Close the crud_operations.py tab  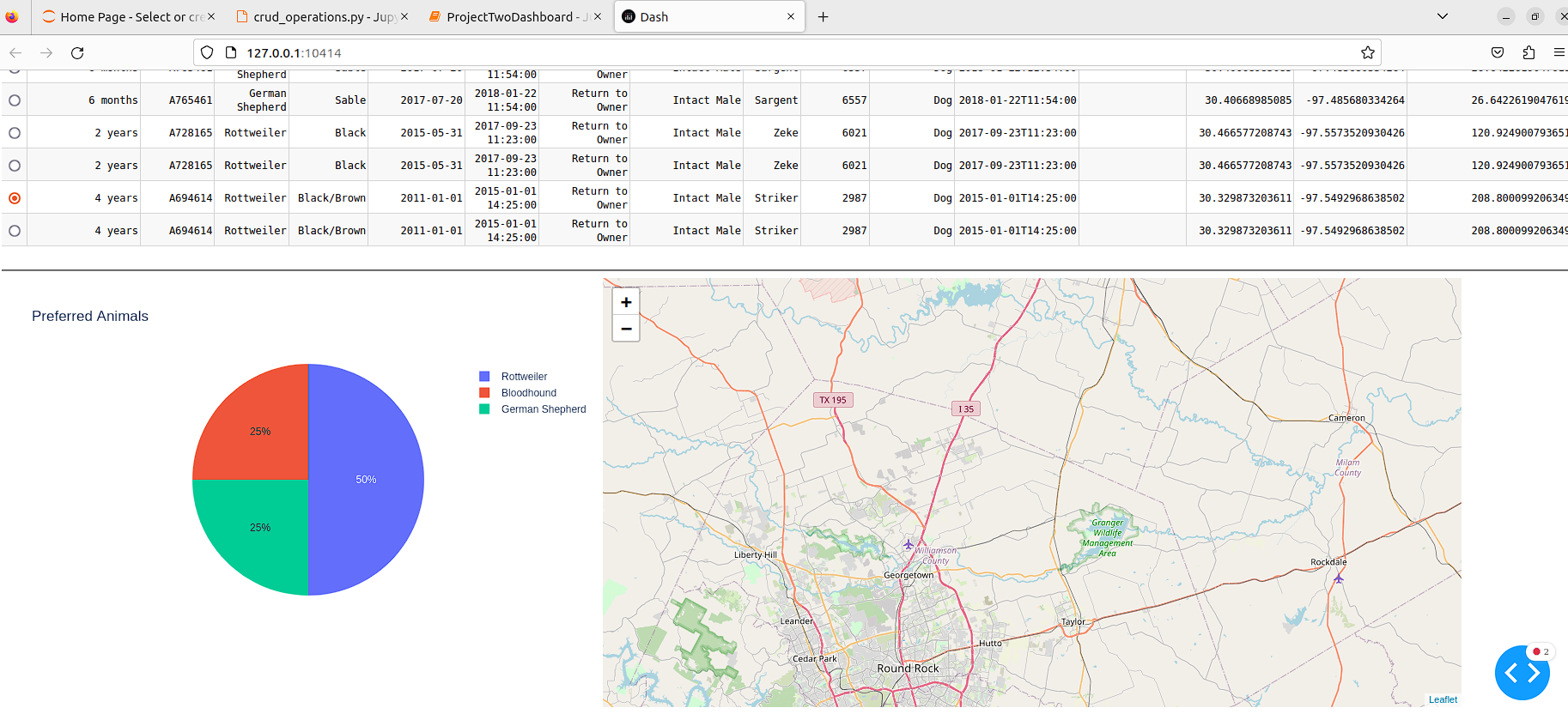pos(404,16)
